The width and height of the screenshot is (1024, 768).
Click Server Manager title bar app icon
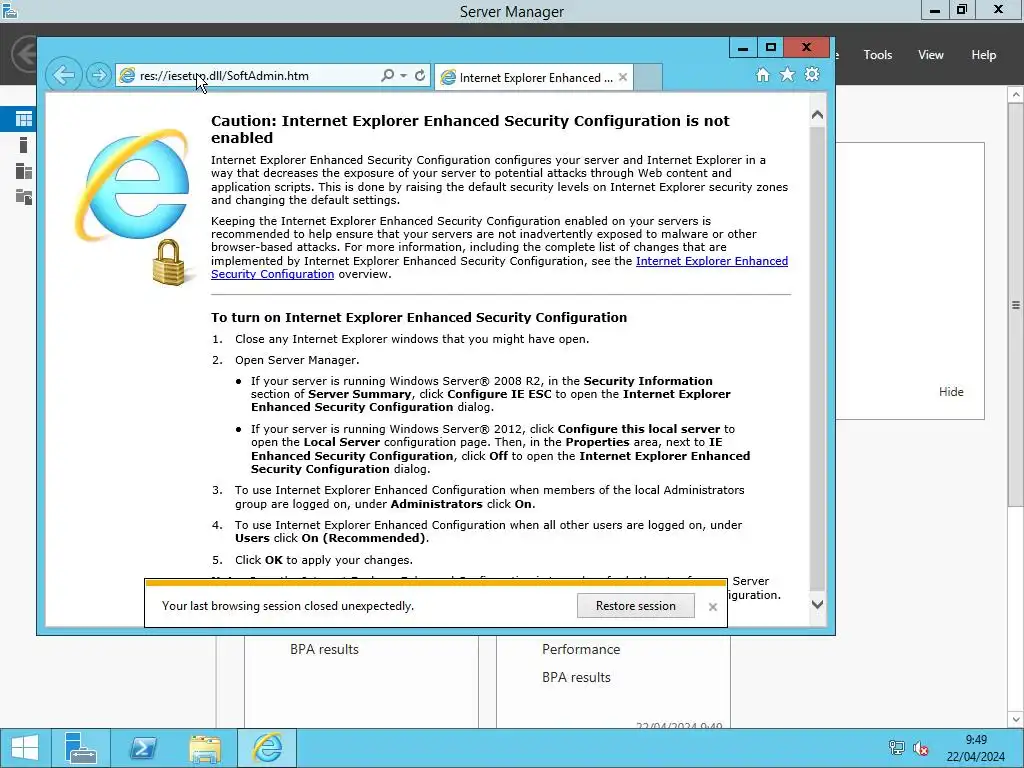(x=10, y=10)
